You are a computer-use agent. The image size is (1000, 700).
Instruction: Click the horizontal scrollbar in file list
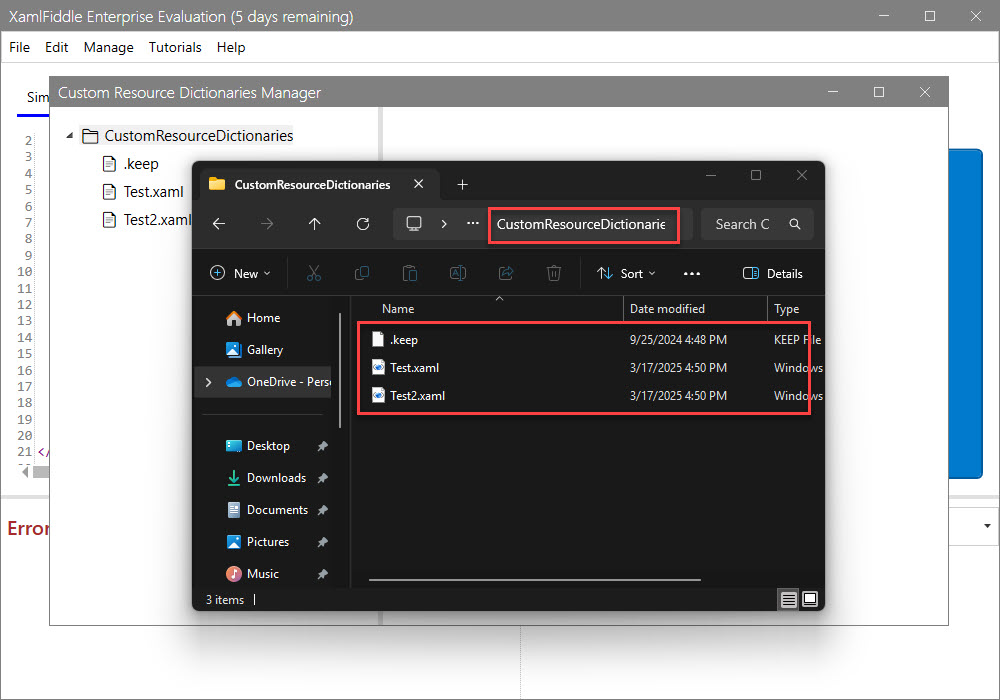[534, 580]
